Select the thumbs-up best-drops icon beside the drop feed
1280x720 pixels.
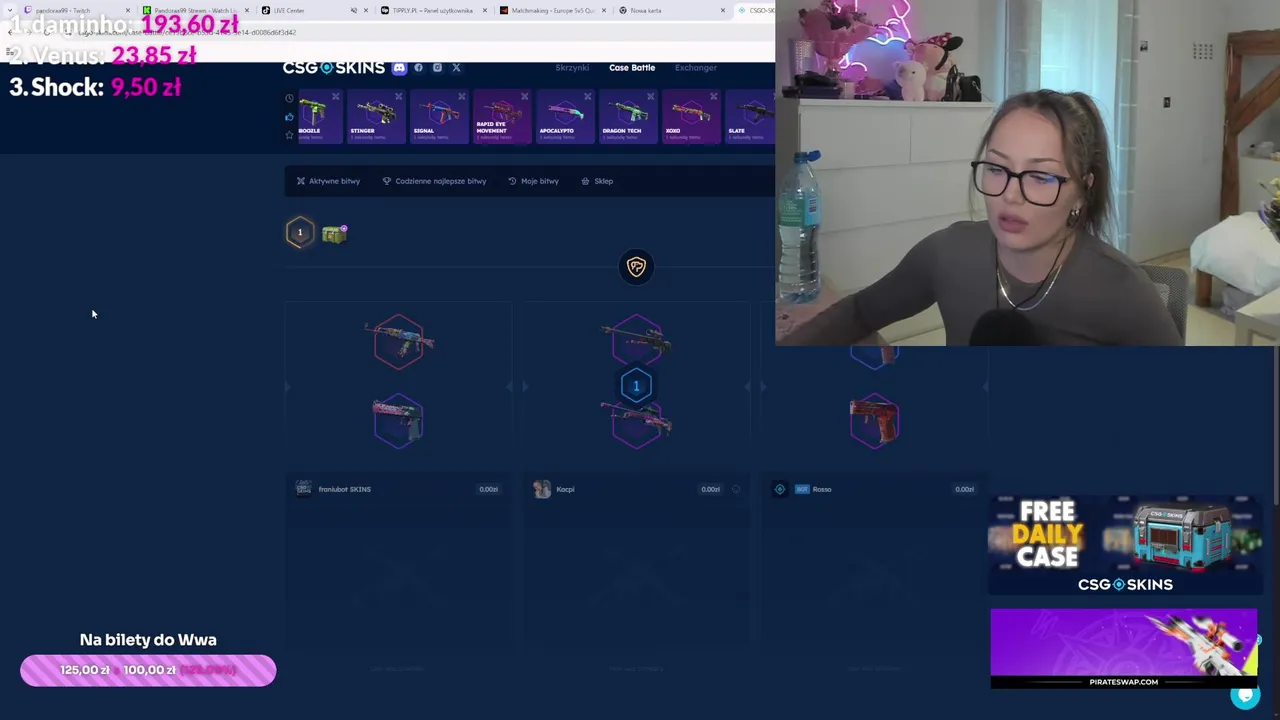pyautogui.click(x=289, y=117)
